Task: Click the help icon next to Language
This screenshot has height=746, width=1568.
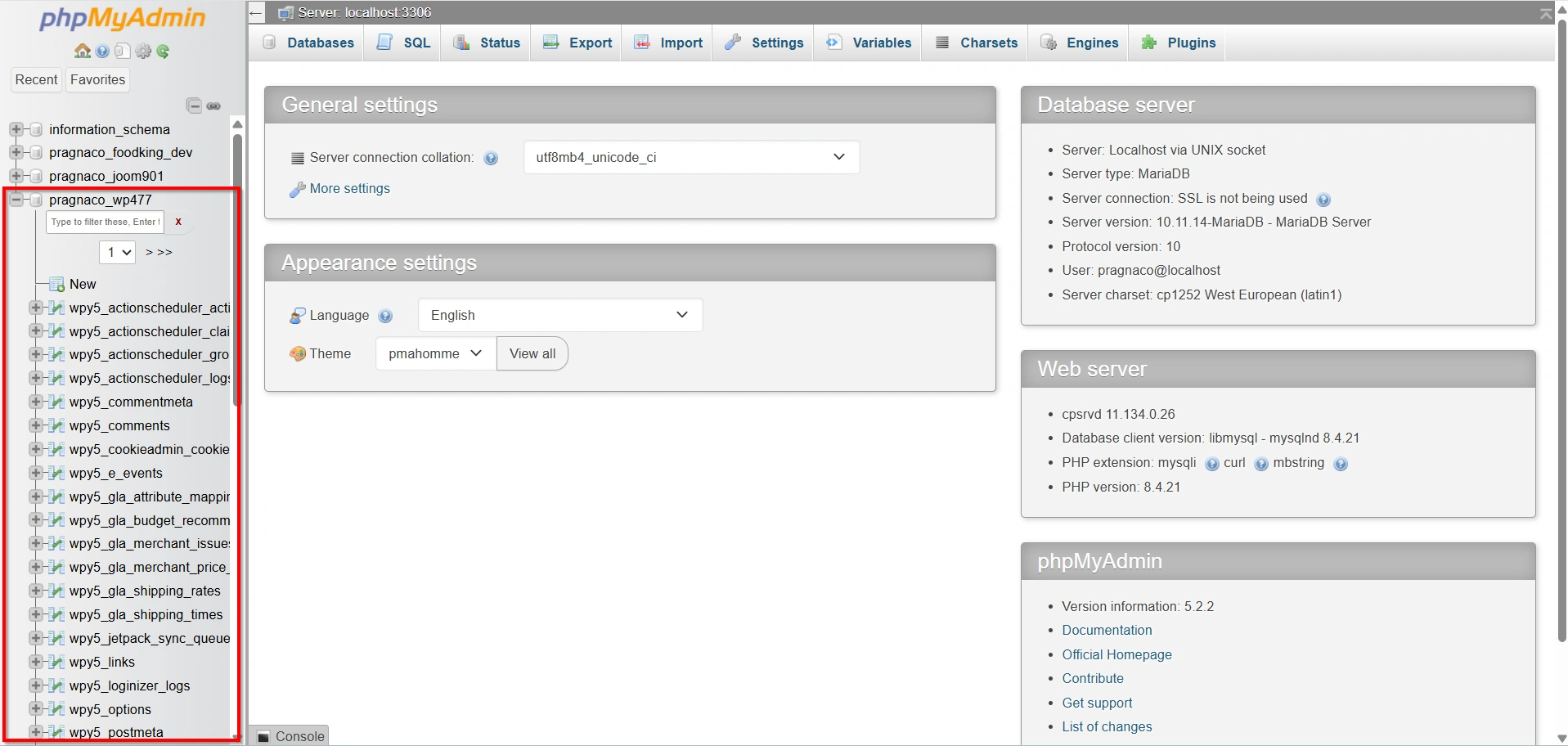Action: click(x=386, y=316)
